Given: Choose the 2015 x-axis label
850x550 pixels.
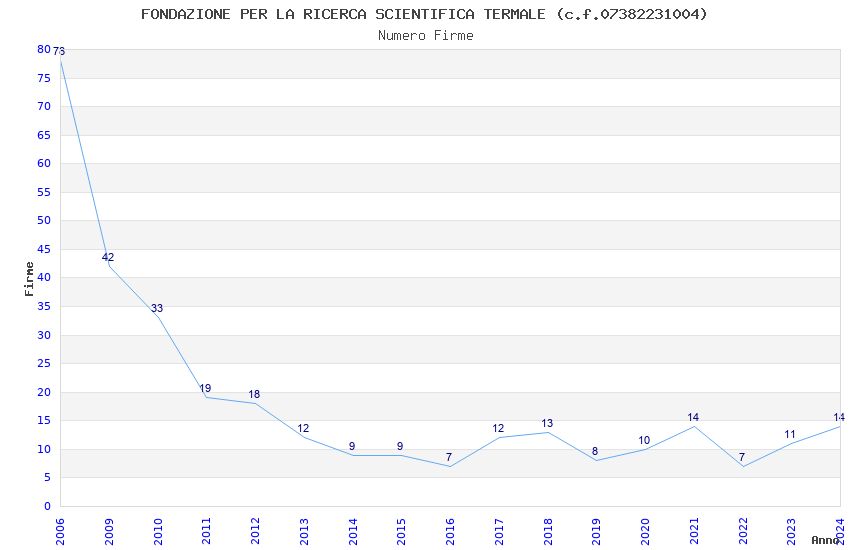Looking at the screenshot, I should pos(401,531).
